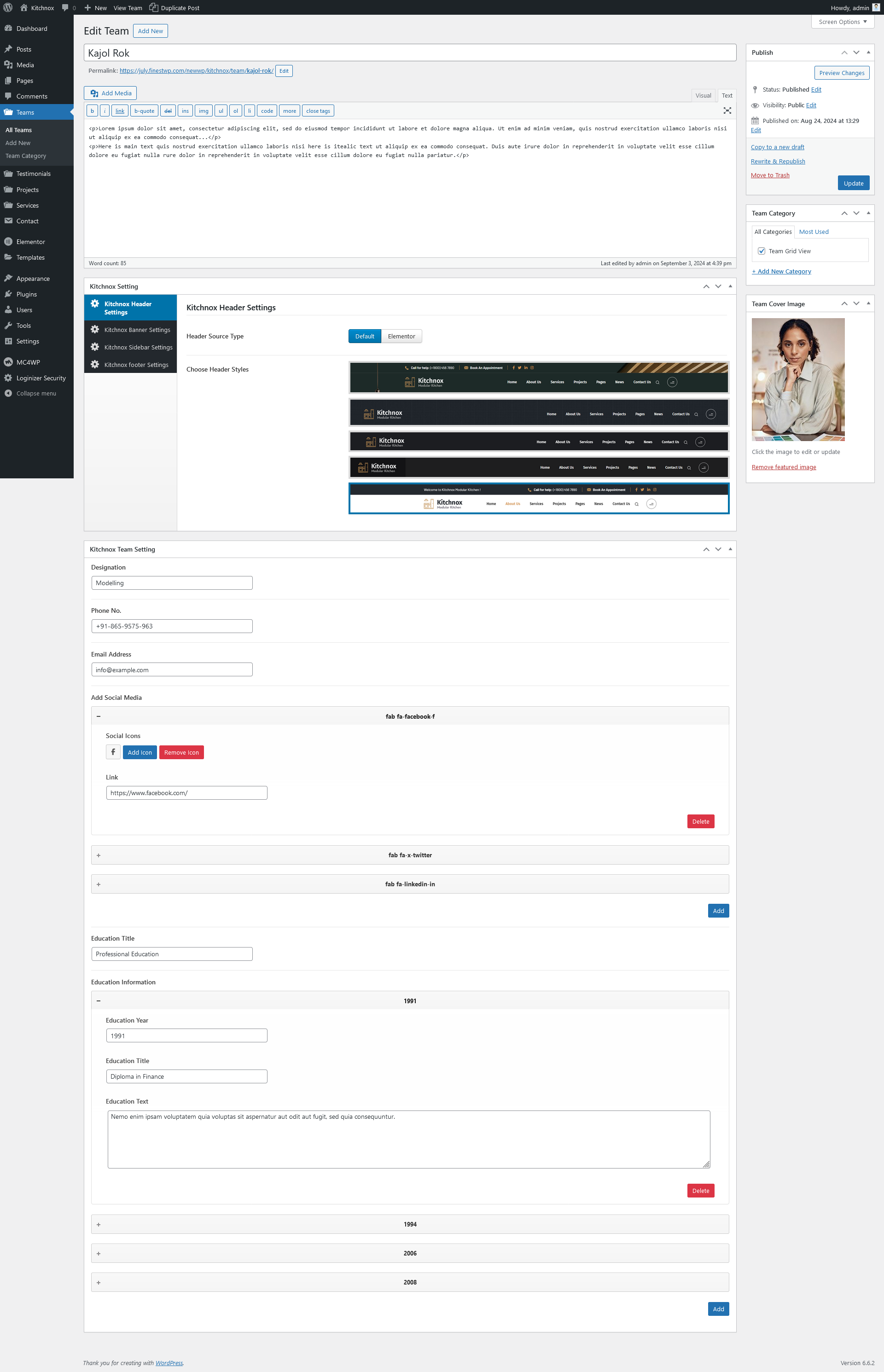This screenshot has width=884, height=1372.
Task: Open MC4WP plugin menu
Action: 28,362
